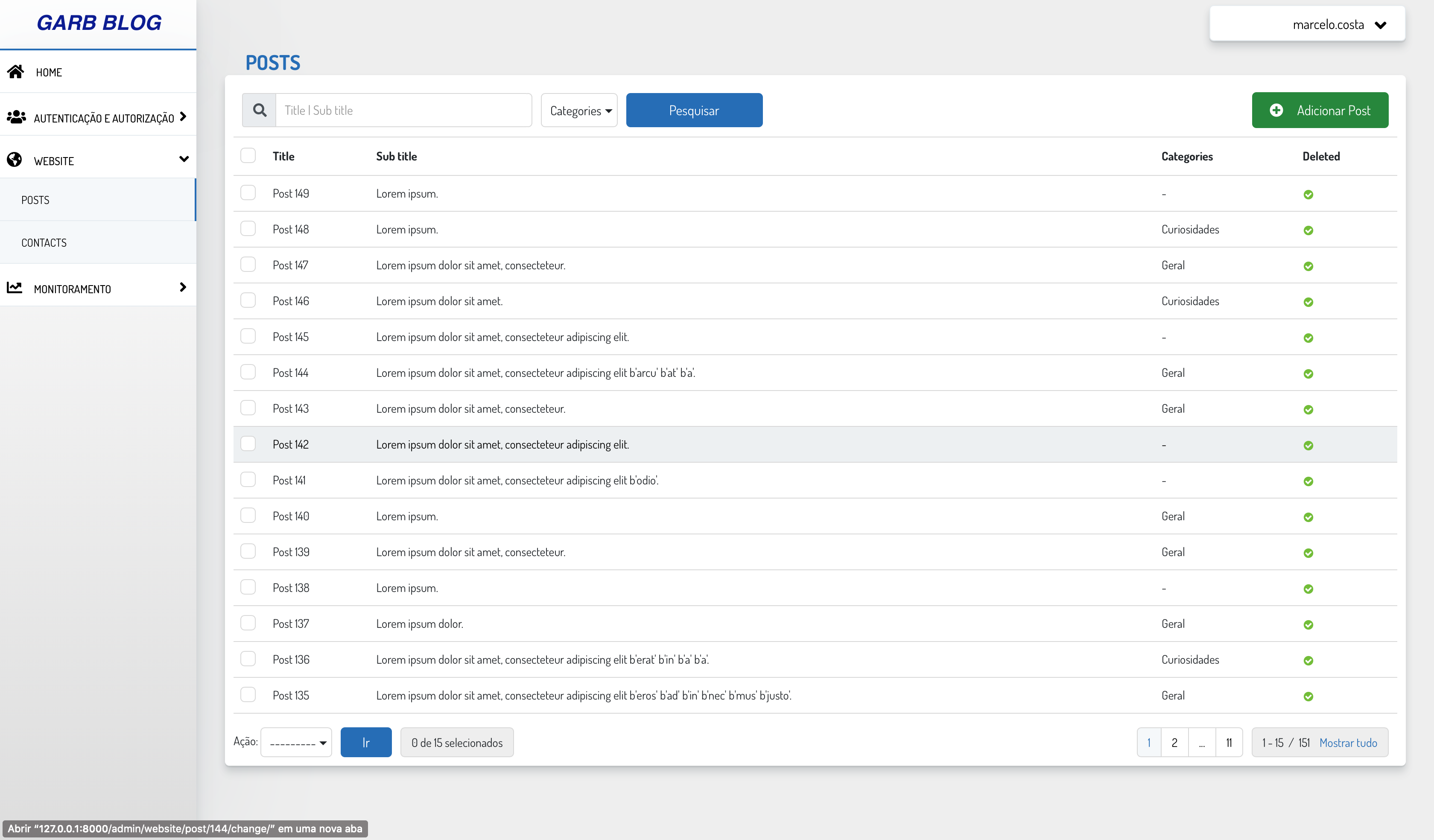The width and height of the screenshot is (1434, 840).
Task: Click '0 de 15 selecionados' counter
Action: click(457, 742)
